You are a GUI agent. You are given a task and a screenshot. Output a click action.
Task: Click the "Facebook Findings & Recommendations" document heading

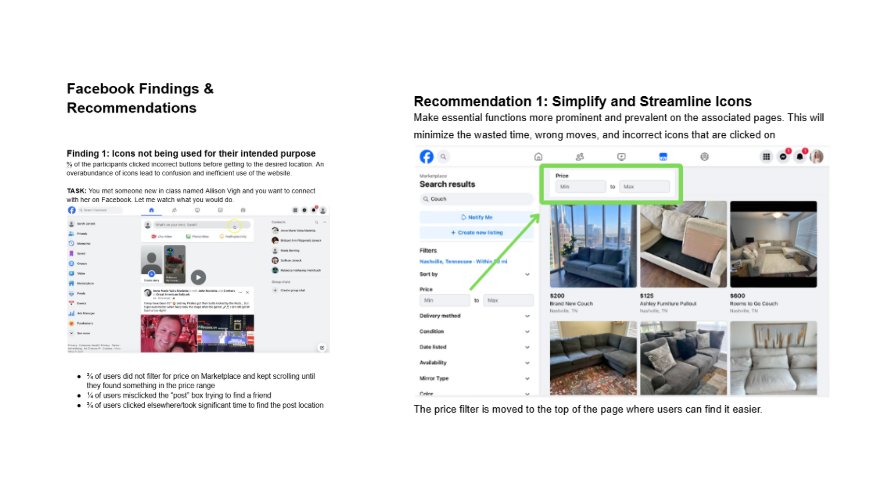[140, 98]
